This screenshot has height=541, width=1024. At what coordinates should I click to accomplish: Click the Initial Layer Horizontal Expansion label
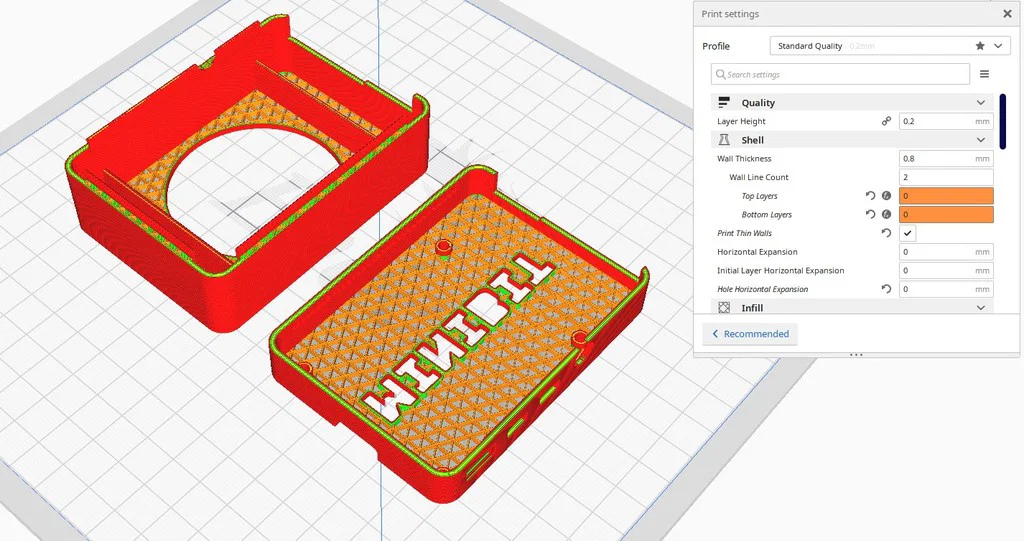point(780,270)
